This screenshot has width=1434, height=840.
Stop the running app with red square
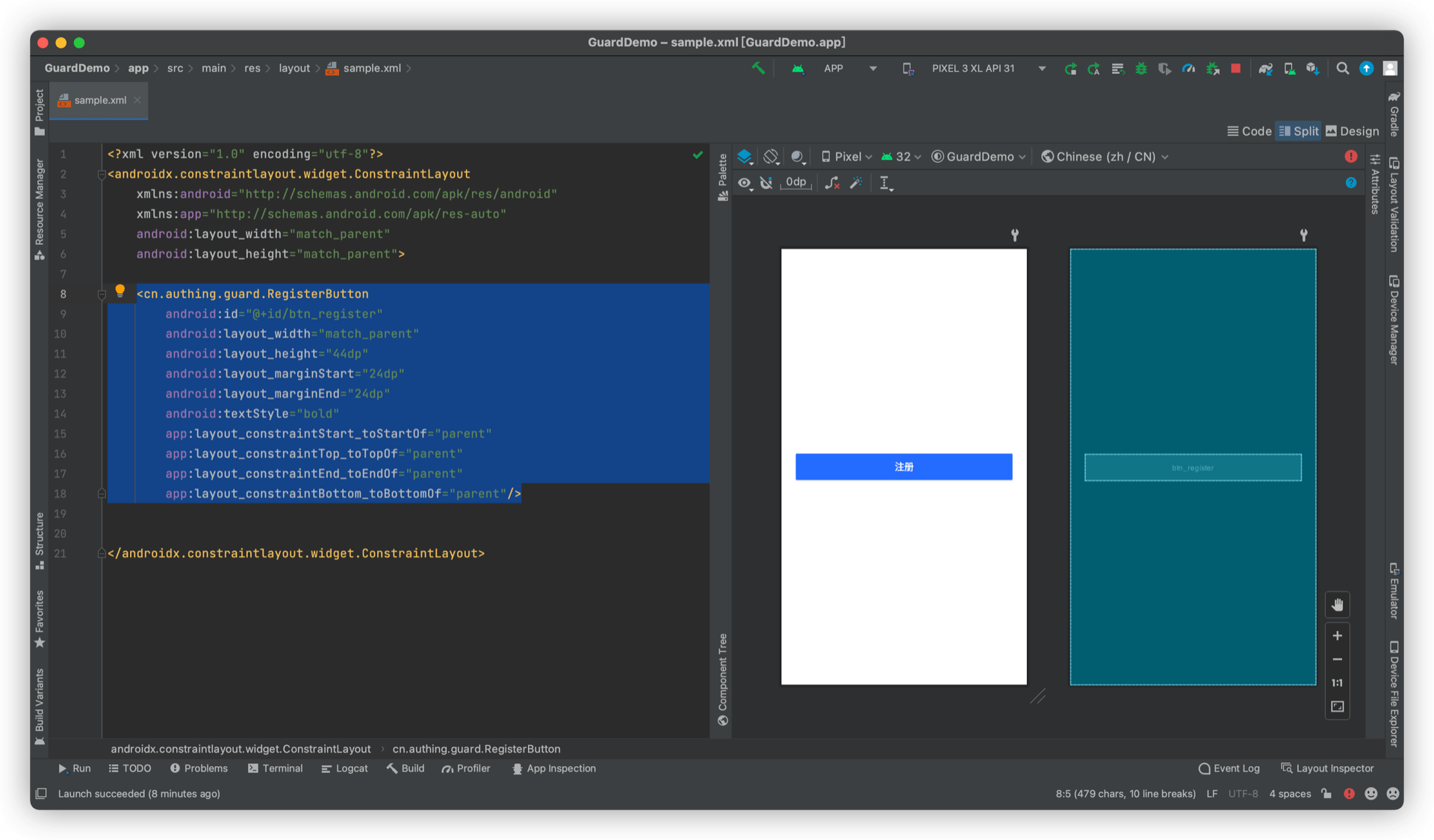point(1235,68)
